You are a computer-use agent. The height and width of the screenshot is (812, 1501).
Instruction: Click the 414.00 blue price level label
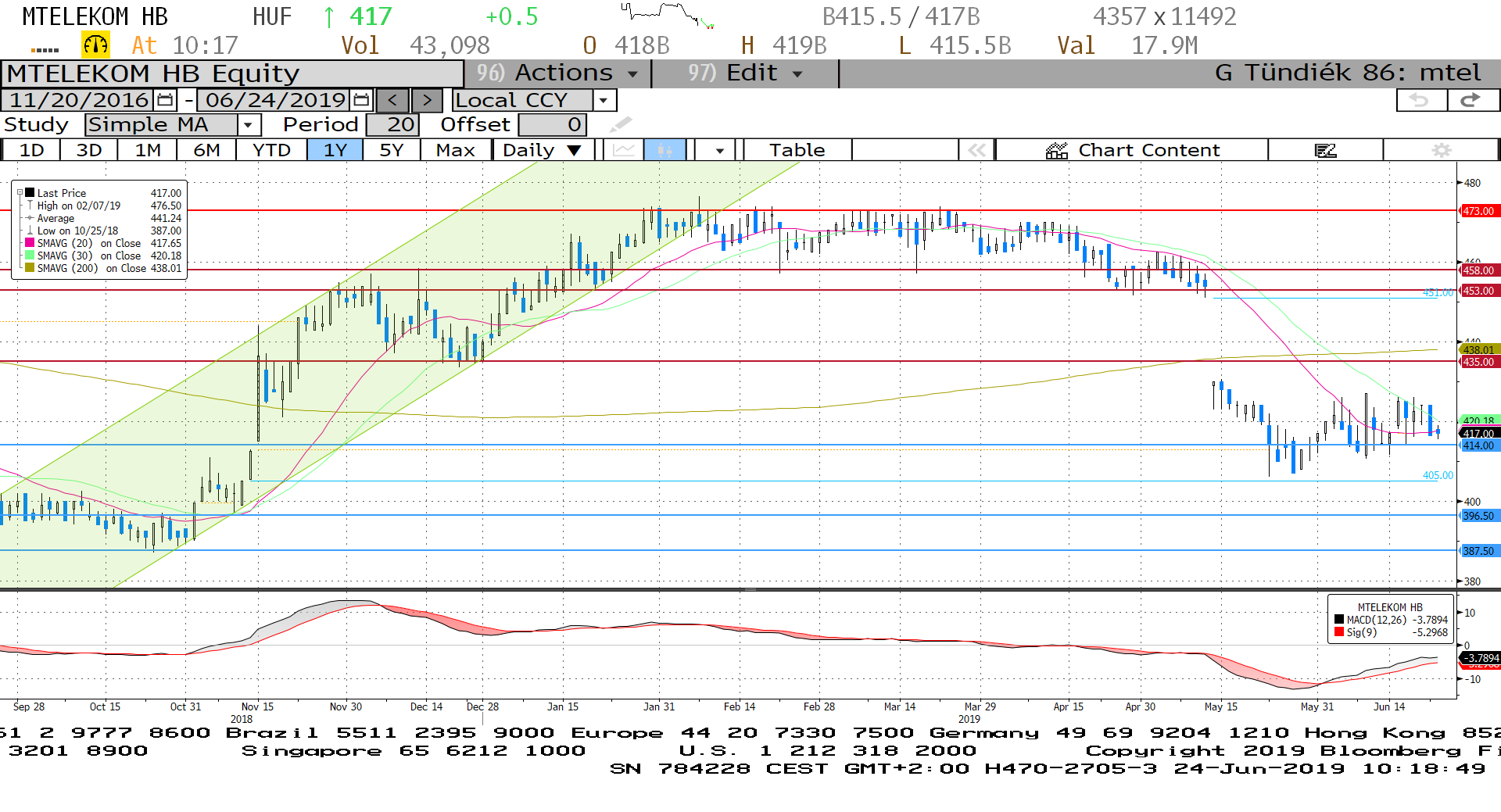coord(1478,445)
